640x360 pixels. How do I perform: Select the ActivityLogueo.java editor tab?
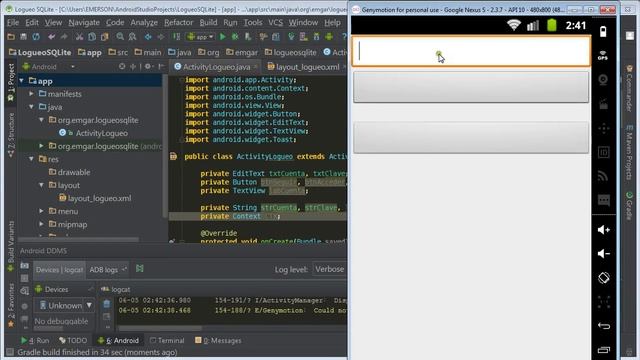click(216, 67)
